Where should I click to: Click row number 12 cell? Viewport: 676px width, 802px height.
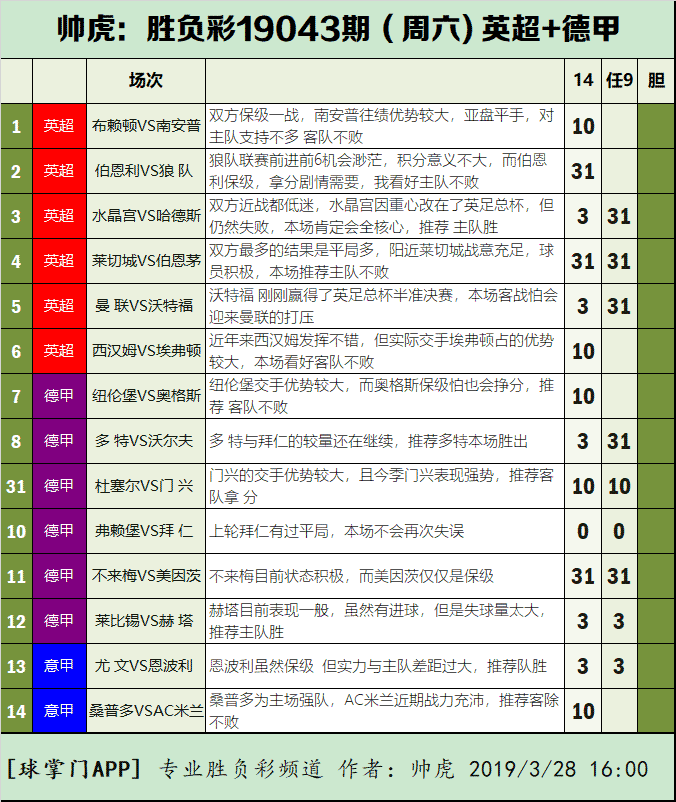[x=16, y=621]
